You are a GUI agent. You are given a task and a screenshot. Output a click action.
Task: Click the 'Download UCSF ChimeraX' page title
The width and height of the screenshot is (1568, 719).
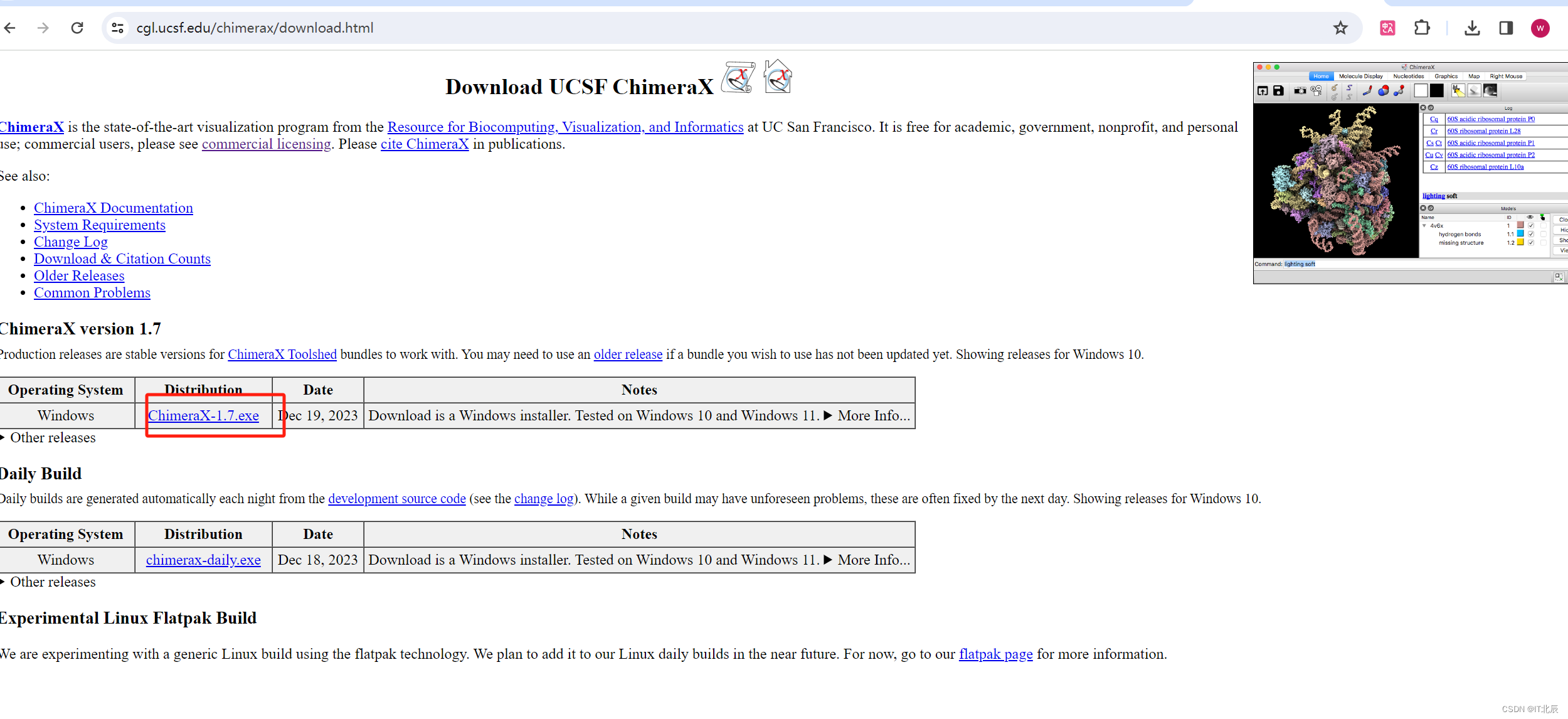click(580, 87)
